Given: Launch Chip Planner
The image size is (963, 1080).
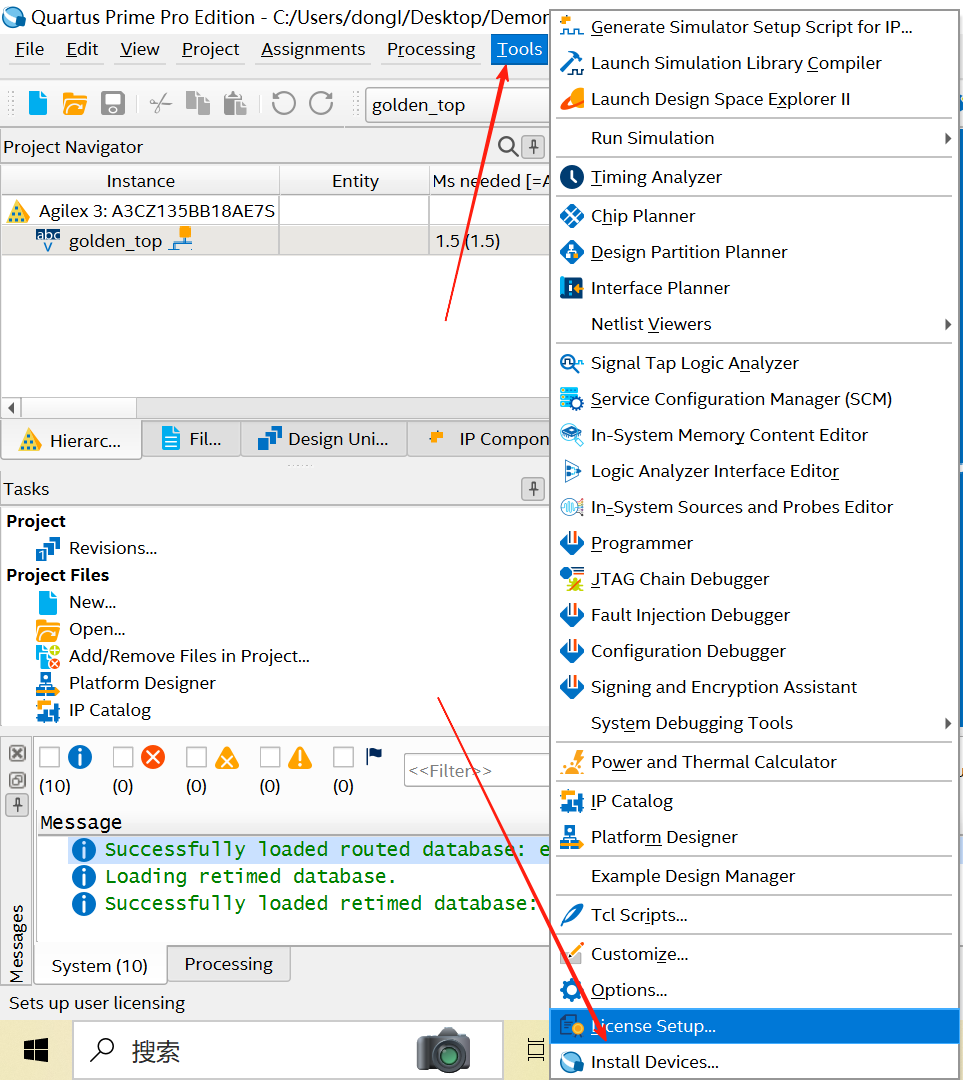Looking at the screenshot, I should 754,216.
